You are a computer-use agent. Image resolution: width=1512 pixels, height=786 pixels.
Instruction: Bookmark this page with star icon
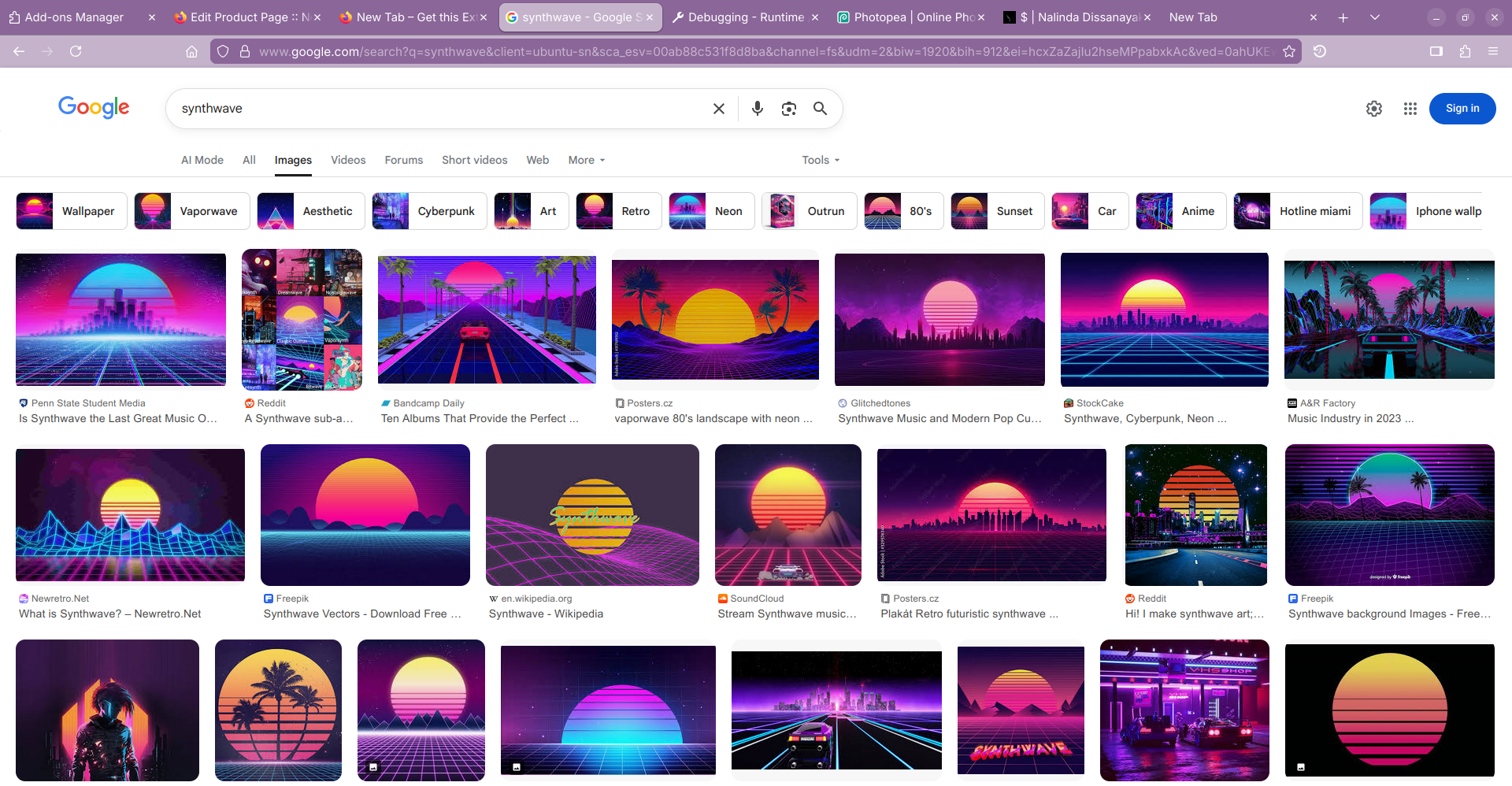1288,51
